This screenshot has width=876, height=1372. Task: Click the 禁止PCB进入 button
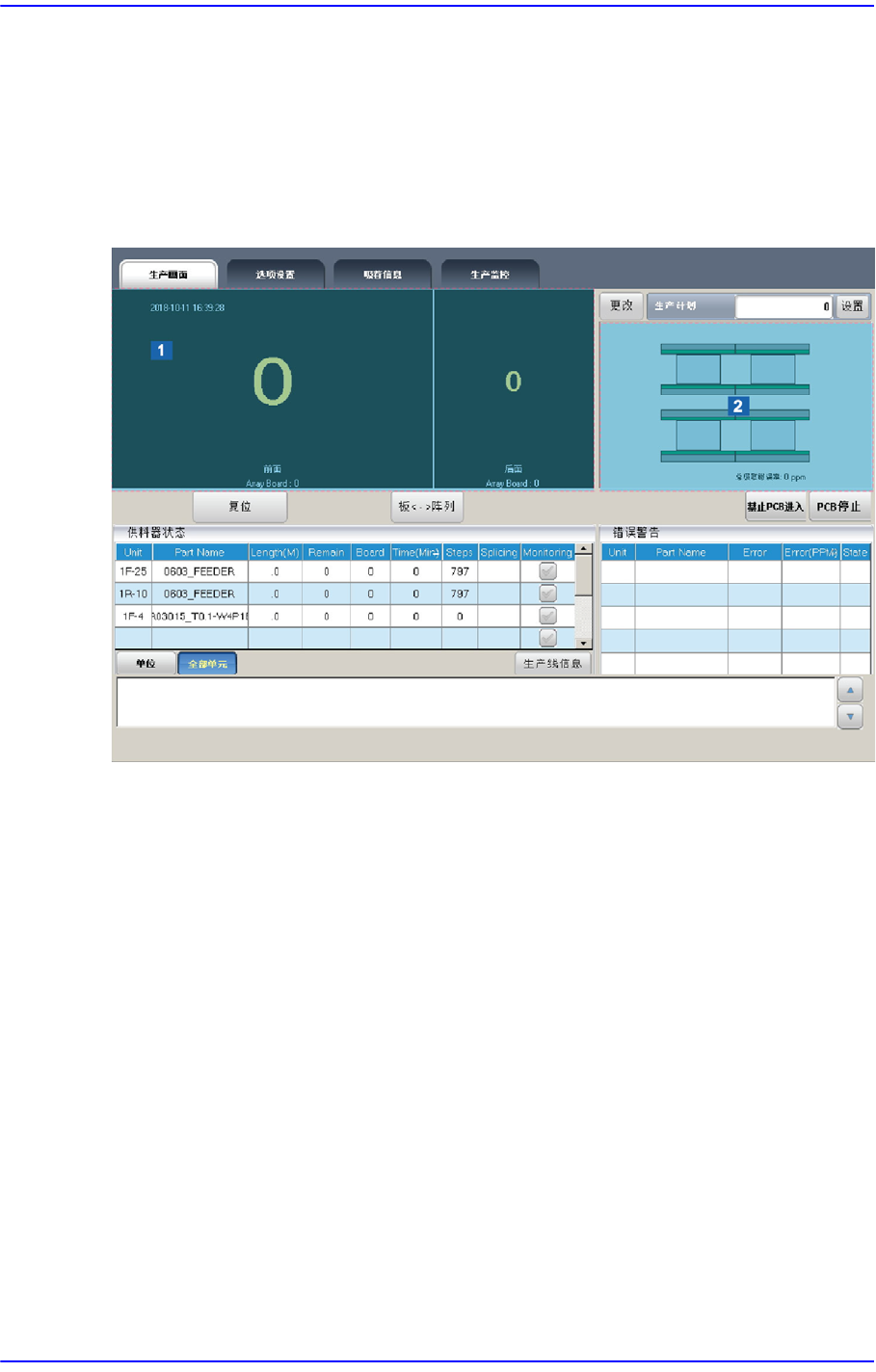point(776,507)
